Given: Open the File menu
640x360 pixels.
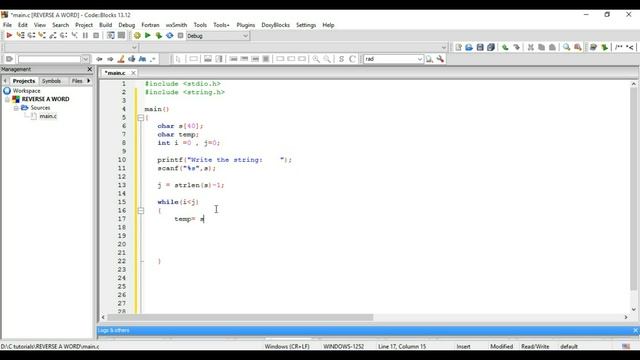Looking at the screenshot, I should pyautogui.click(x=7, y=25).
